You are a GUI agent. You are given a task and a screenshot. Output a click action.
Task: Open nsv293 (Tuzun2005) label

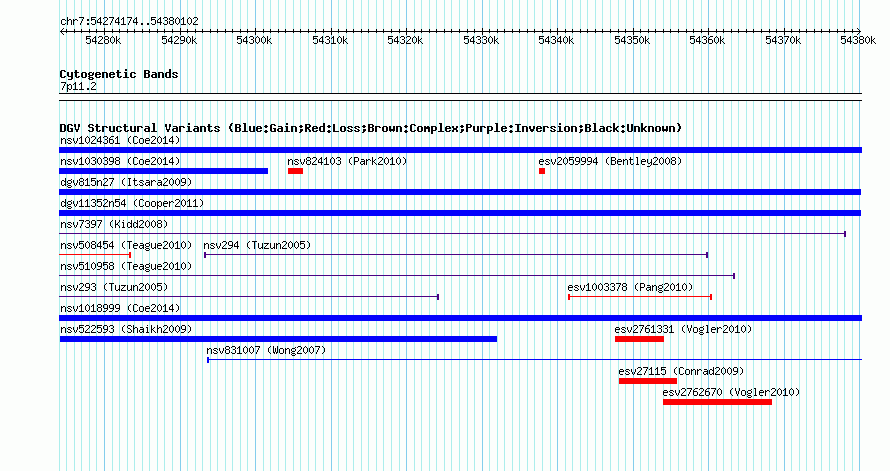click(x=114, y=287)
